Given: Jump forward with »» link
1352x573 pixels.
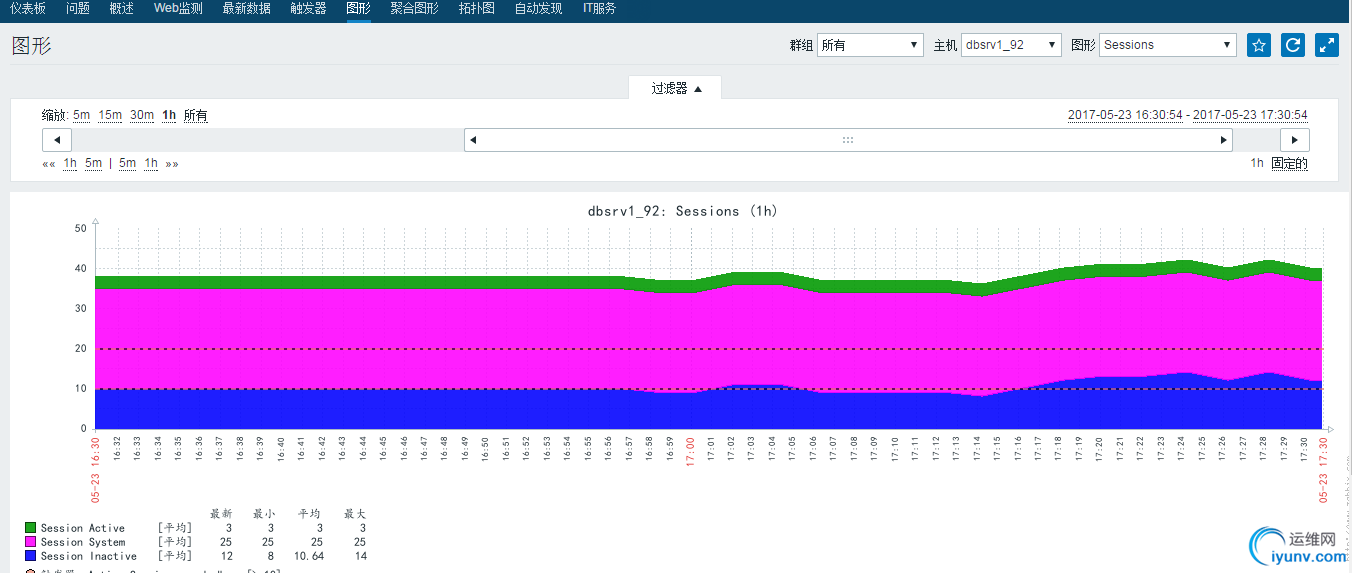Looking at the screenshot, I should point(172,164).
